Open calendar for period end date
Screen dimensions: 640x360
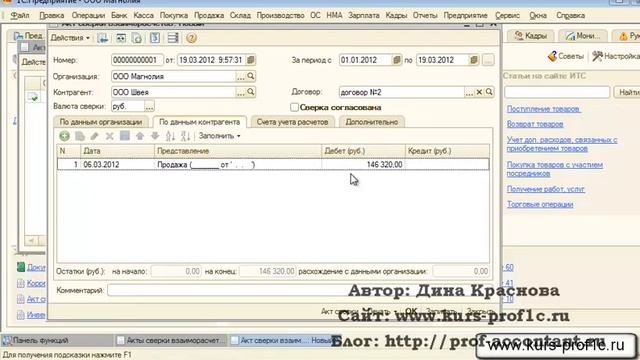[x=473, y=60]
